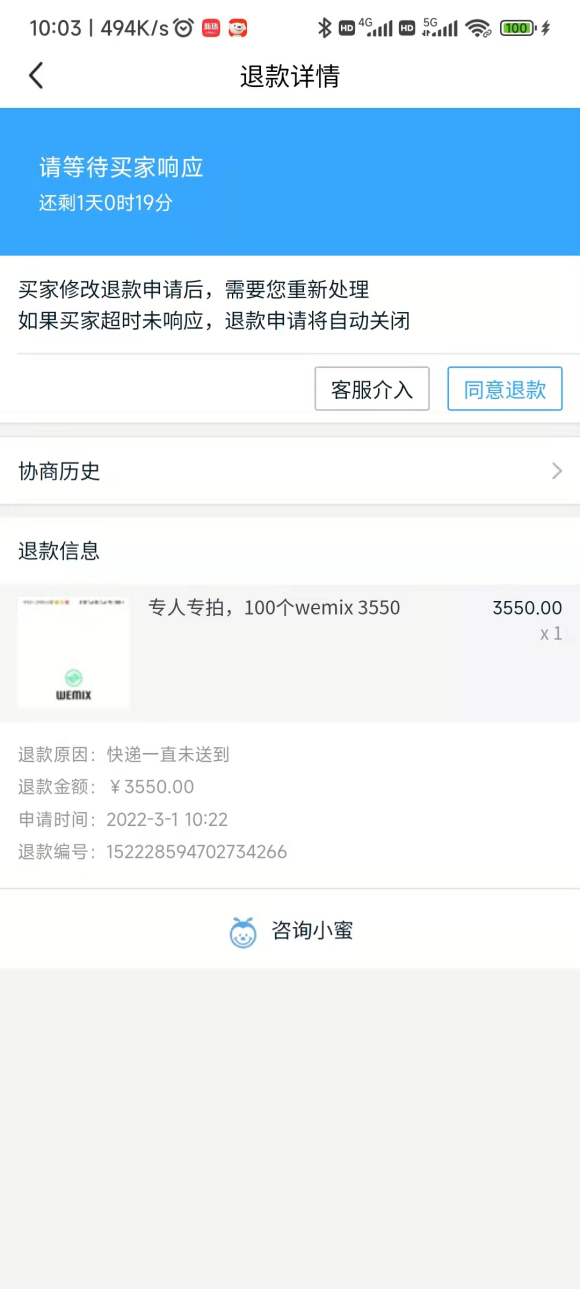Click the 客服介入 button
The image size is (580, 1289).
click(372, 389)
